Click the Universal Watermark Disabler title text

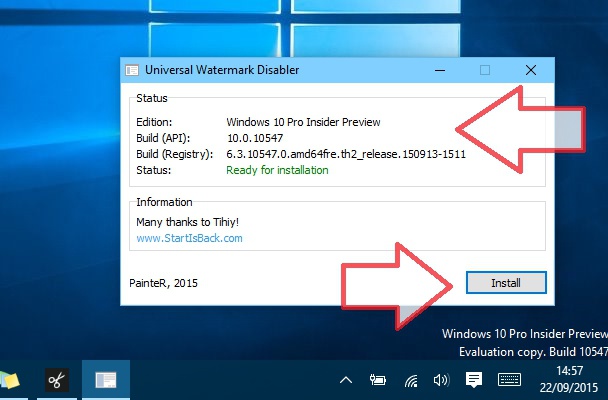(x=222, y=70)
